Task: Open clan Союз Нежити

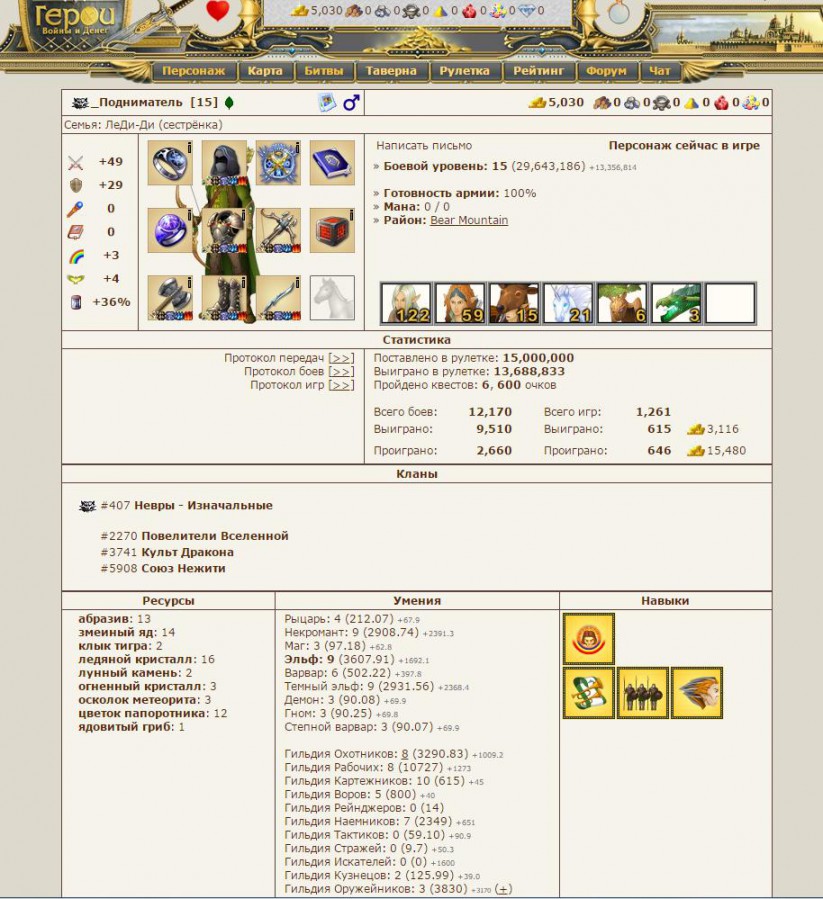Action: (x=183, y=568)
